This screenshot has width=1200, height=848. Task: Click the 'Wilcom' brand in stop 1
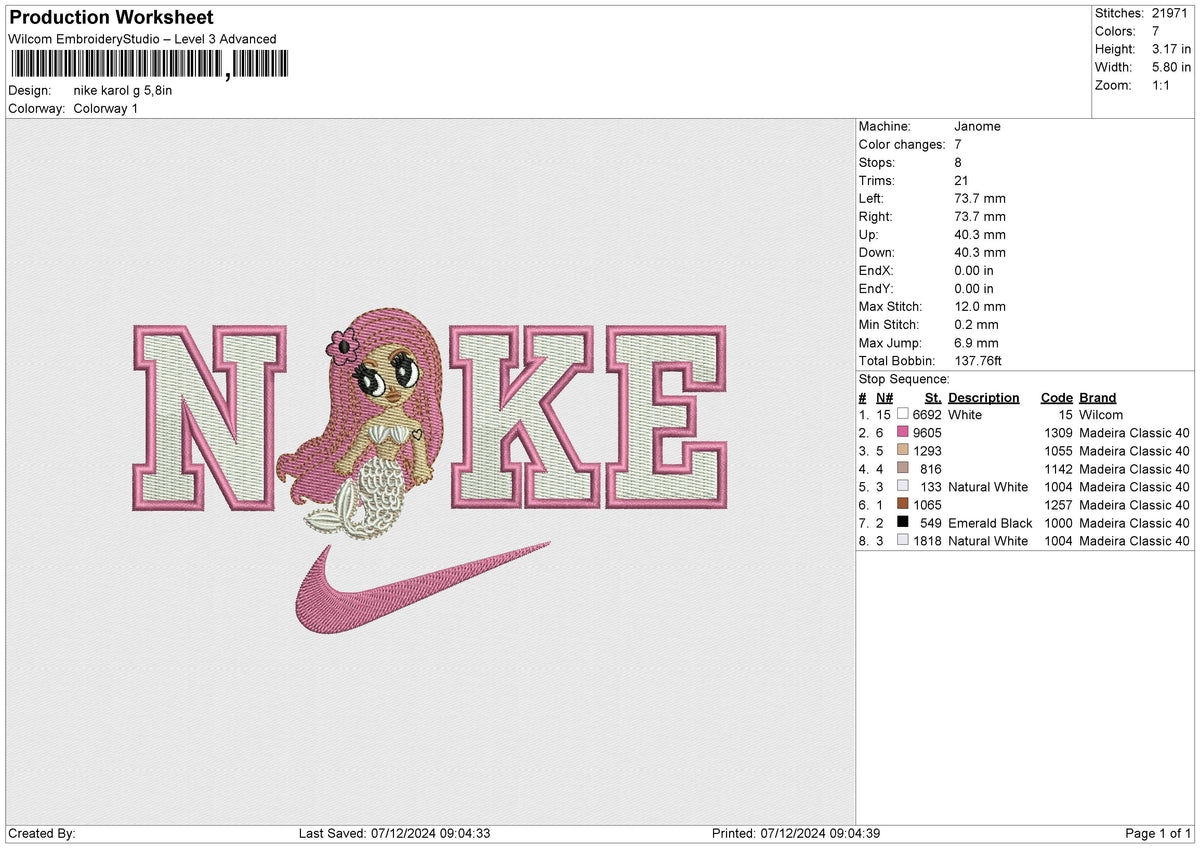[1101, 414]
